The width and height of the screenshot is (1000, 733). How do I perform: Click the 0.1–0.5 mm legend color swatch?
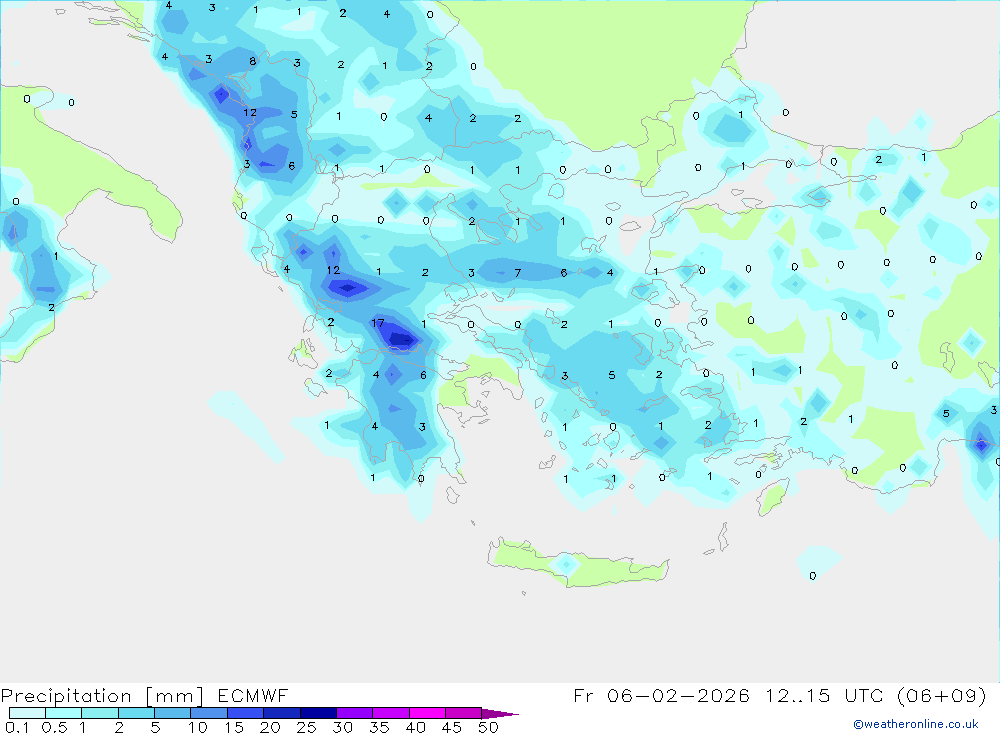[x=27, y=713]
